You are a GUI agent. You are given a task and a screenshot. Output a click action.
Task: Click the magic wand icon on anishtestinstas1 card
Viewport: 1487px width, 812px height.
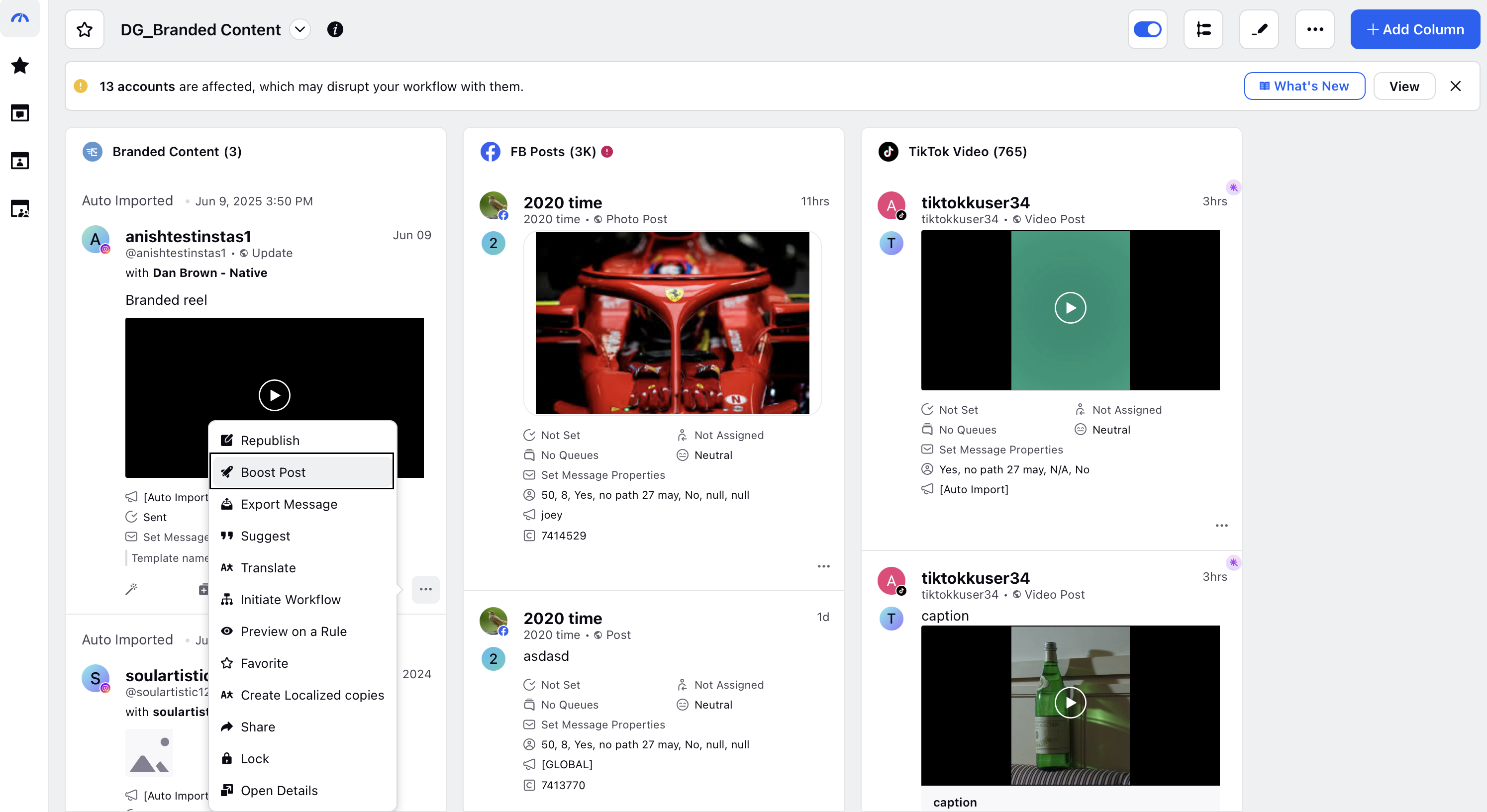[x=131, y=589]
